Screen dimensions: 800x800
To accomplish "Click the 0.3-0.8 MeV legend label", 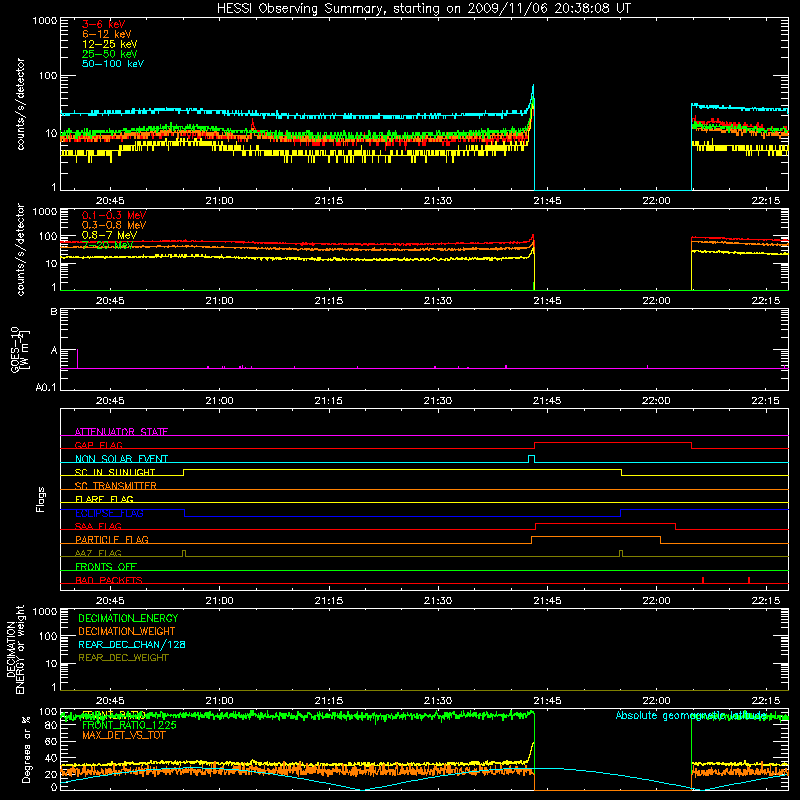I will (114, 225).
